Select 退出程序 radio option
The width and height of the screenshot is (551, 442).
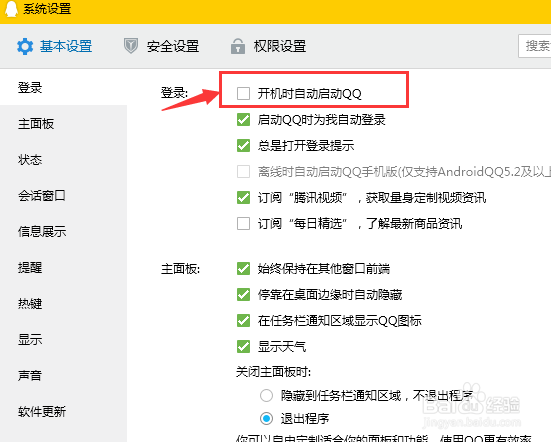[266, 418]
